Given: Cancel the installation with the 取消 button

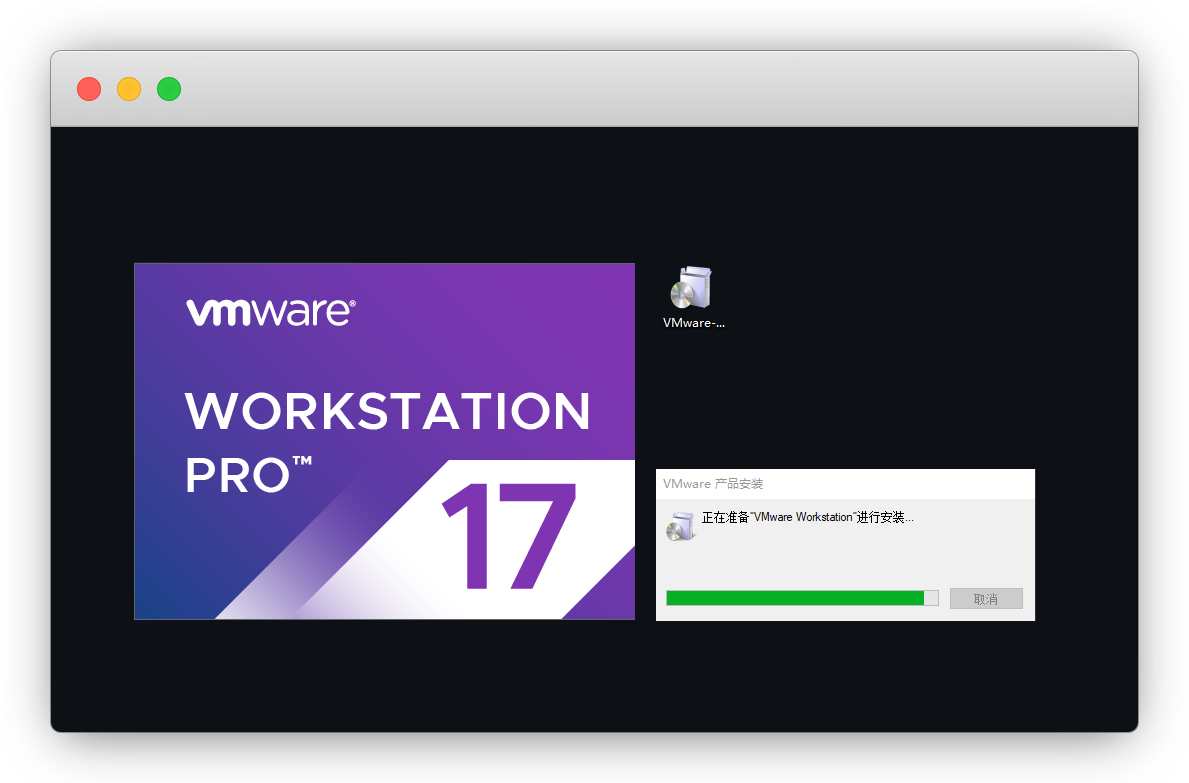Looking at the screenshot, I should coord(986,599).
